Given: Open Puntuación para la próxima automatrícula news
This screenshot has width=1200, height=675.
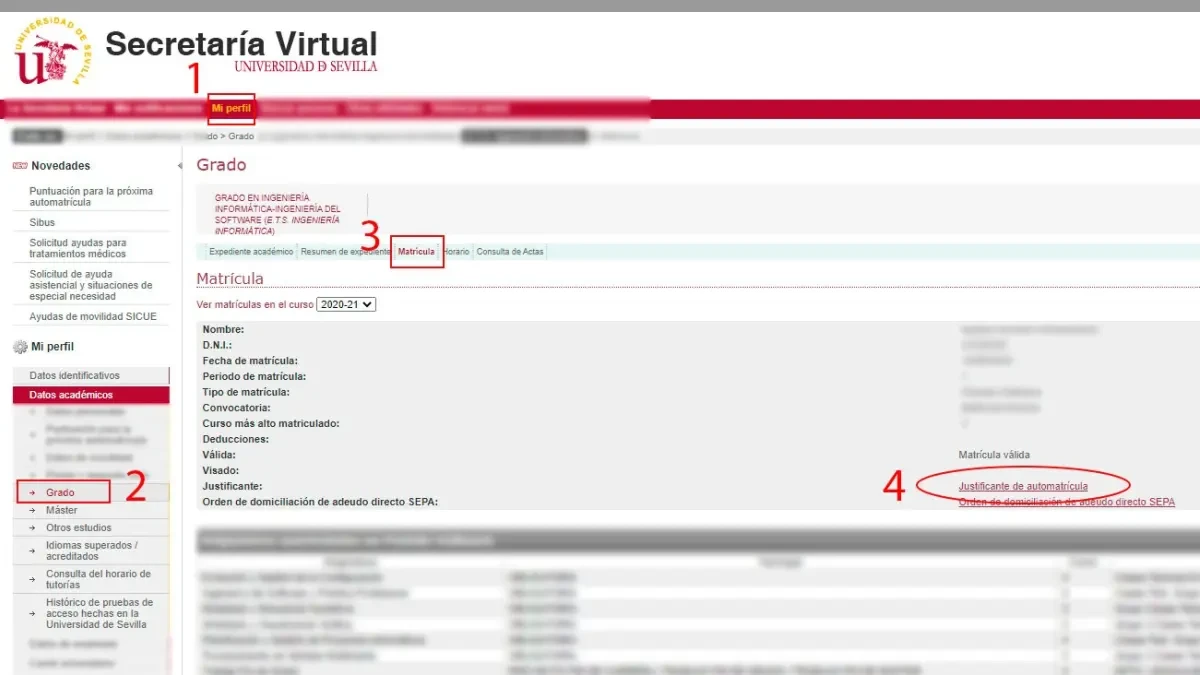Looking at the screenshot, I should tap(91, 196).
